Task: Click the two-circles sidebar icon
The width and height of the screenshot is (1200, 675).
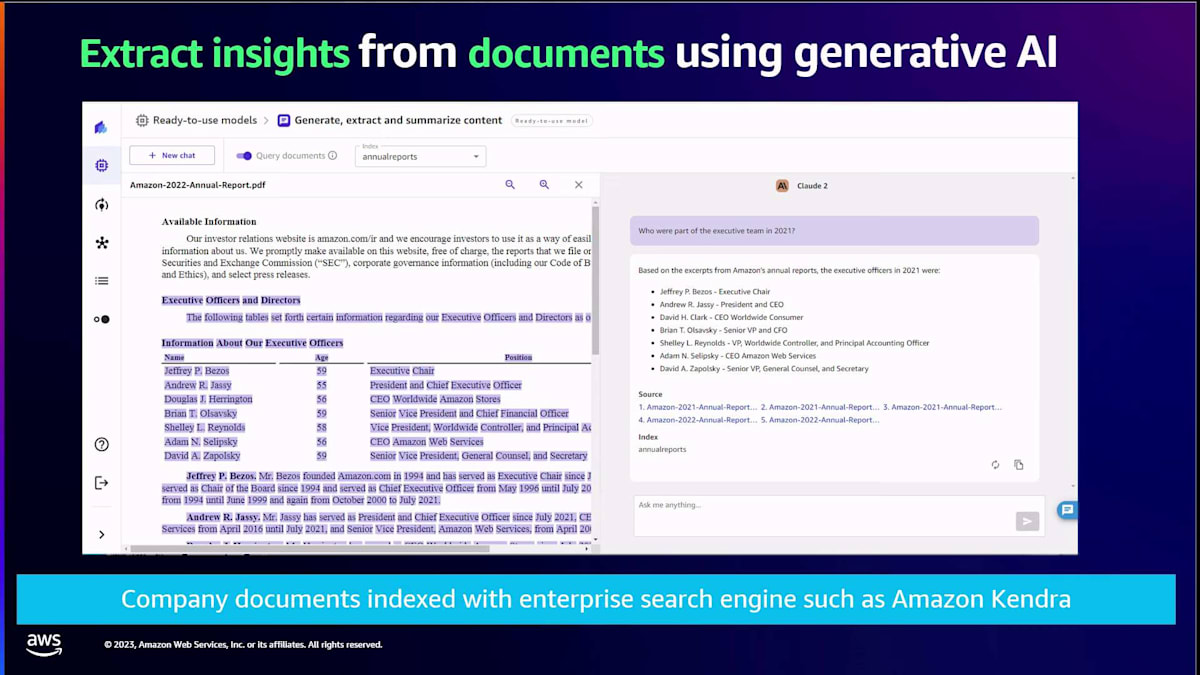Action: tap(101, 319)
